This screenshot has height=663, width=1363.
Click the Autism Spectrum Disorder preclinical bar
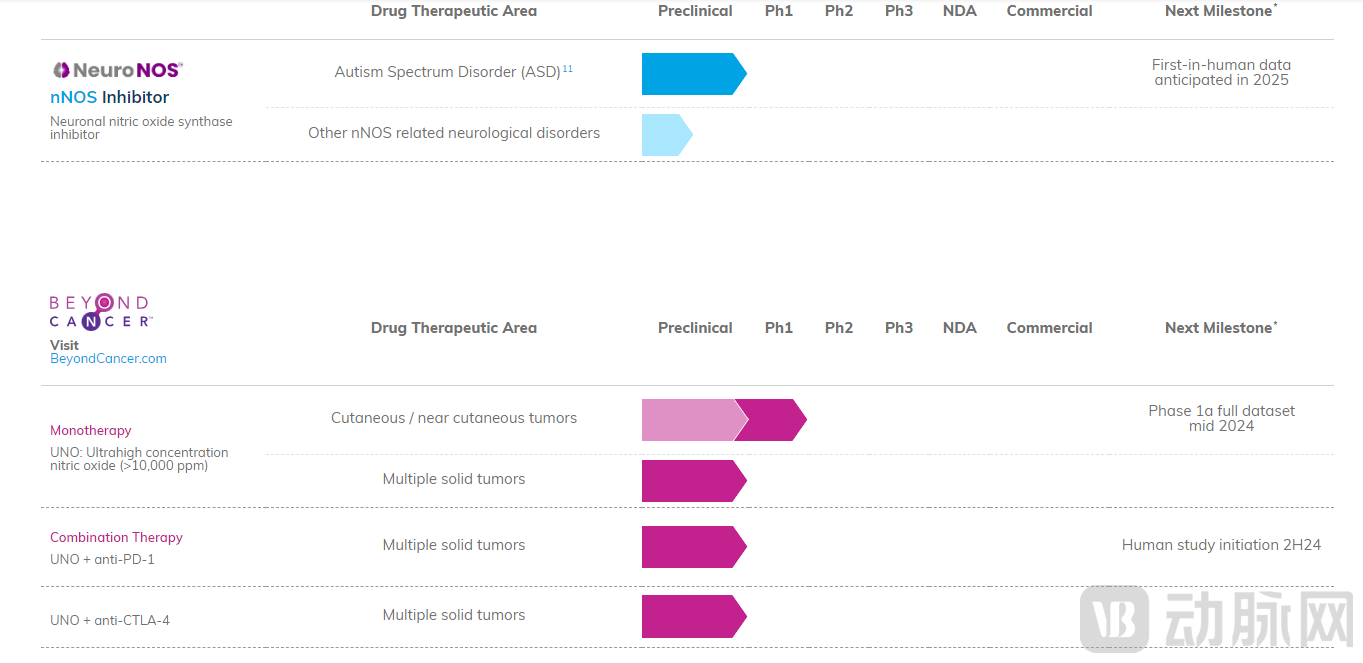(690, 74)
